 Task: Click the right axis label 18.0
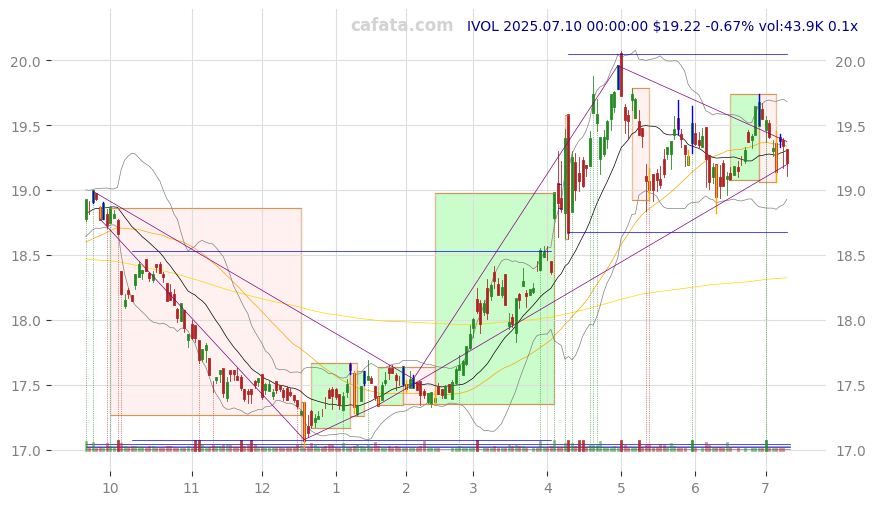coord(850,322)
